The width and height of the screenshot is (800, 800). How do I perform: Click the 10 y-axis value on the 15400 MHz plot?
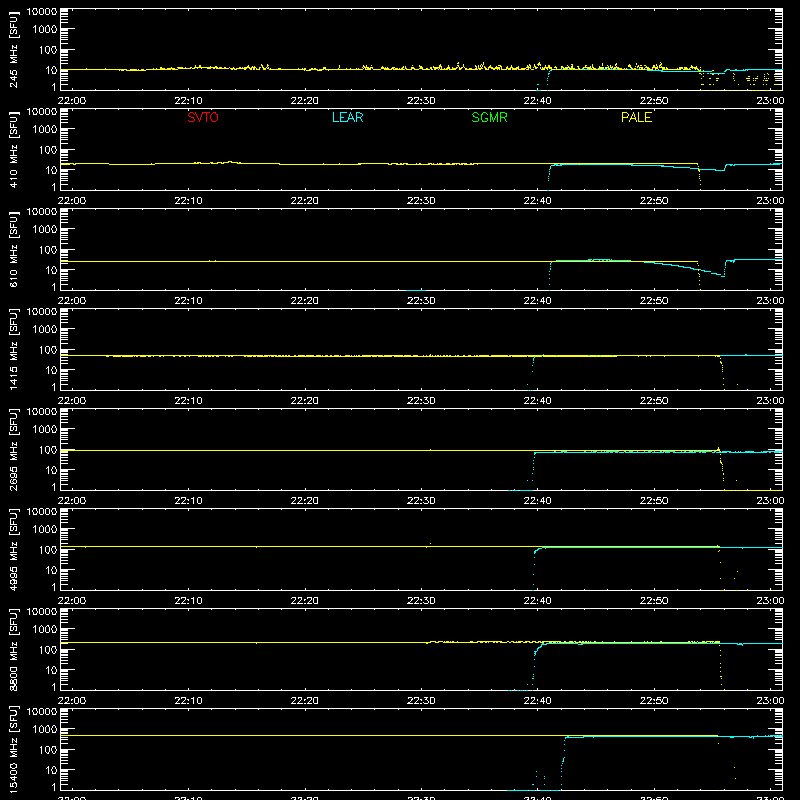(x=51, y=770)
